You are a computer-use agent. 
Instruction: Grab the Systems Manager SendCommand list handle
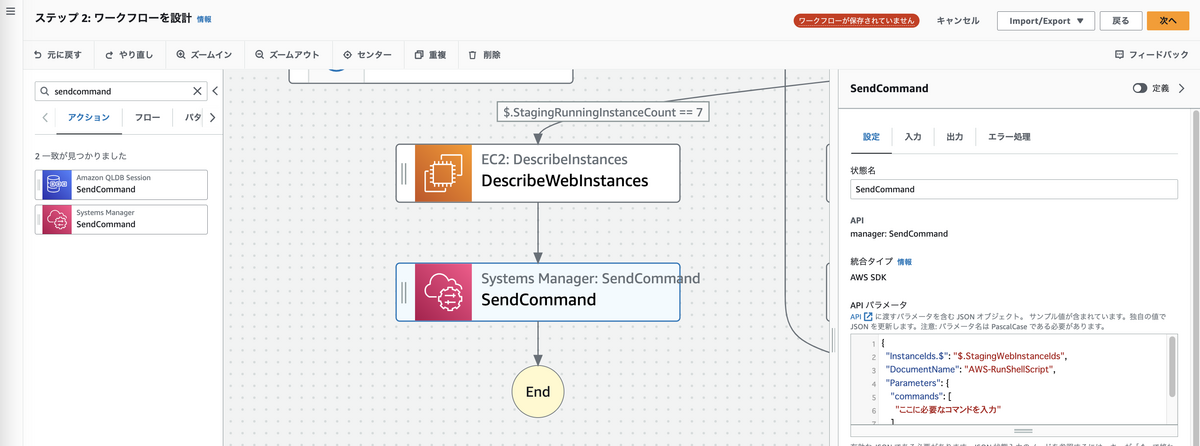coord(39,219)
